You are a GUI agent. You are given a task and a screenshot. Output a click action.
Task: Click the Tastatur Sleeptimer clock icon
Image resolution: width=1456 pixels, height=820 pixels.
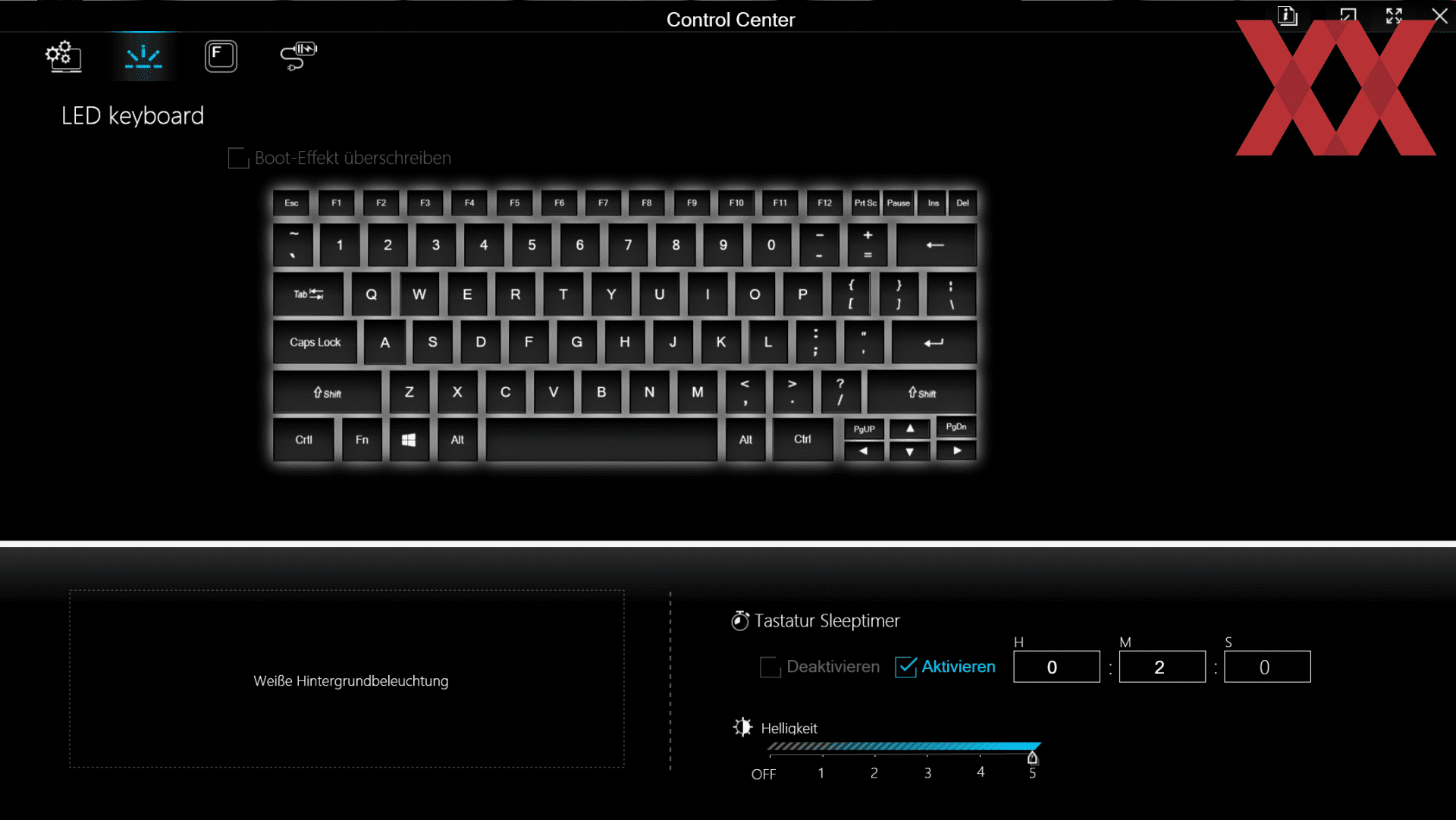tap(740, 621)
